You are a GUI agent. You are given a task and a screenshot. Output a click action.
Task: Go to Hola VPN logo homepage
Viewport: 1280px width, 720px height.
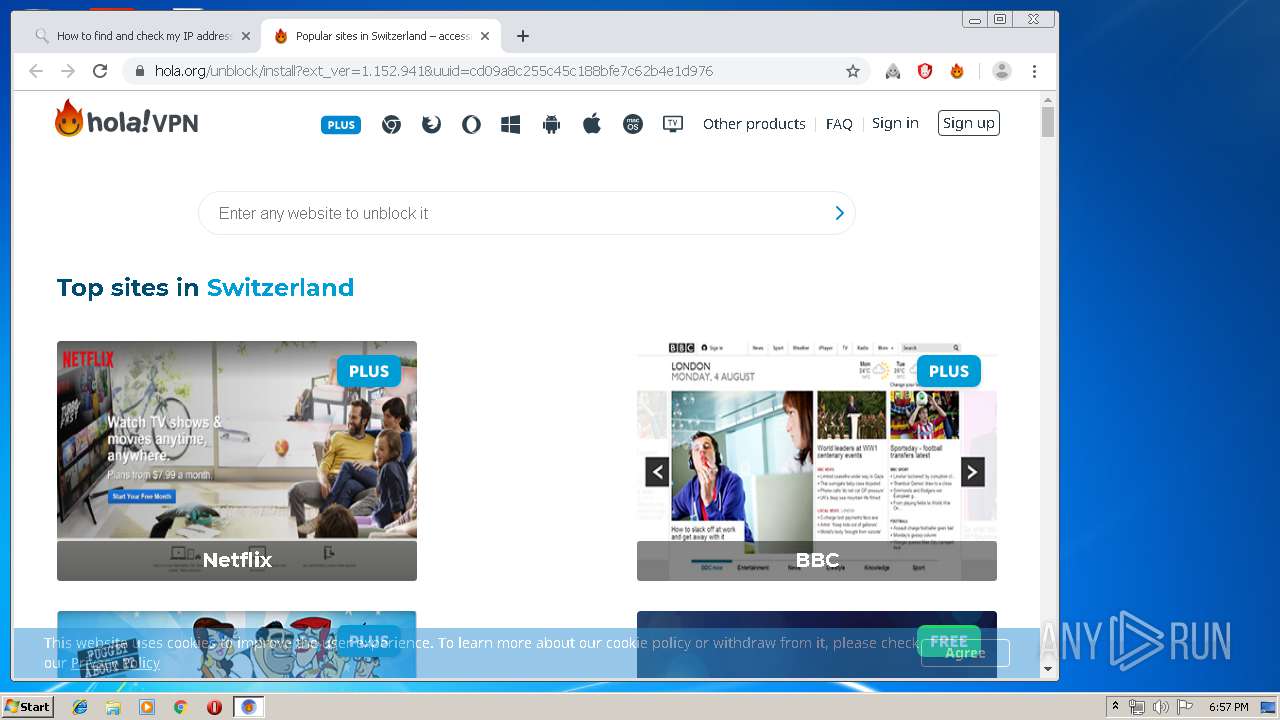click(x=126, y=120)
